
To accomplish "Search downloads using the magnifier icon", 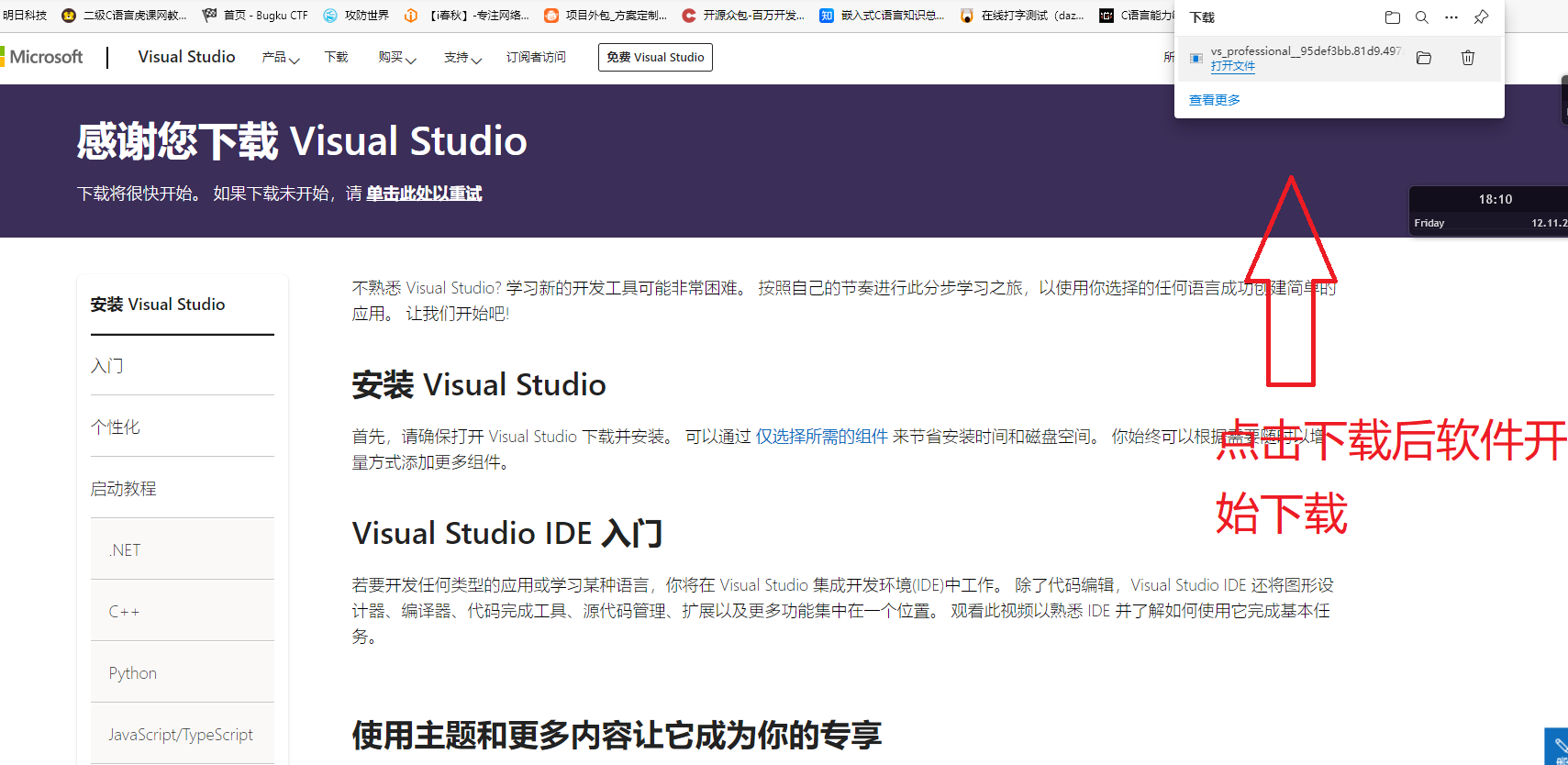I will click(1421, 17).
